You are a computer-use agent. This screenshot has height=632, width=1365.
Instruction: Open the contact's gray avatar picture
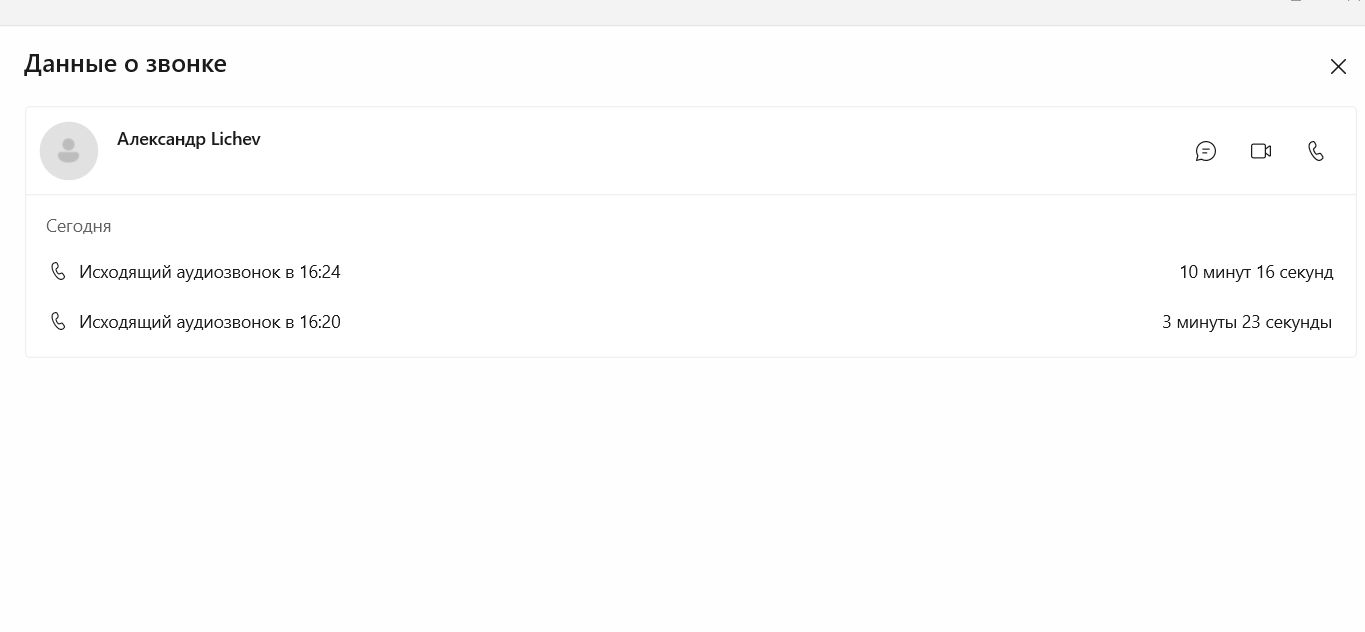pos(69,151)
